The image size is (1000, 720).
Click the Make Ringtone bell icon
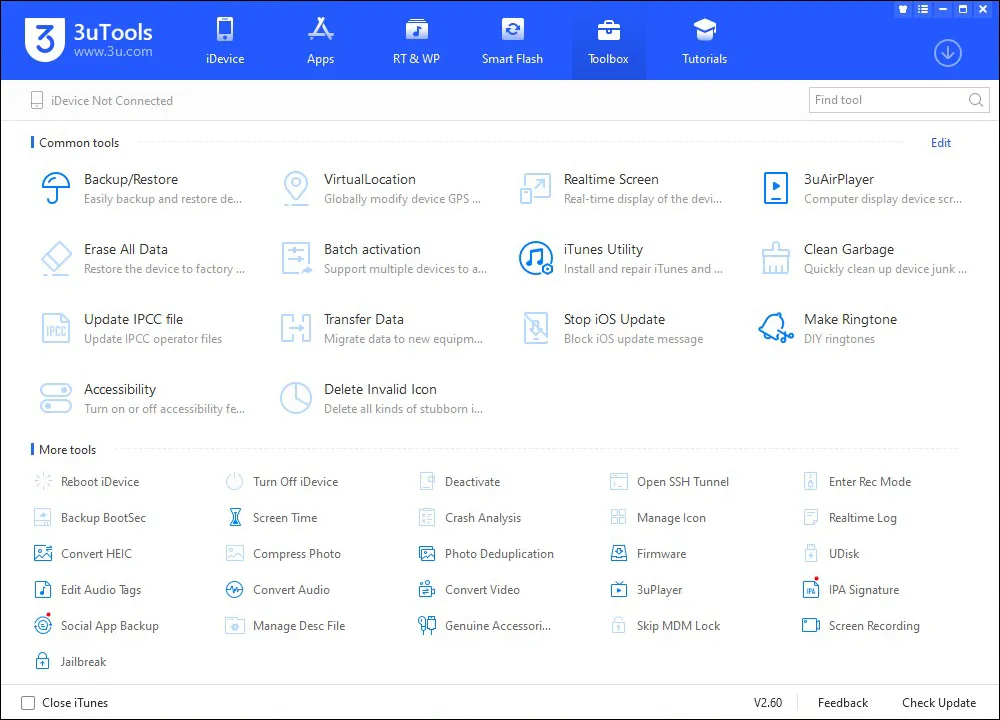775,327
